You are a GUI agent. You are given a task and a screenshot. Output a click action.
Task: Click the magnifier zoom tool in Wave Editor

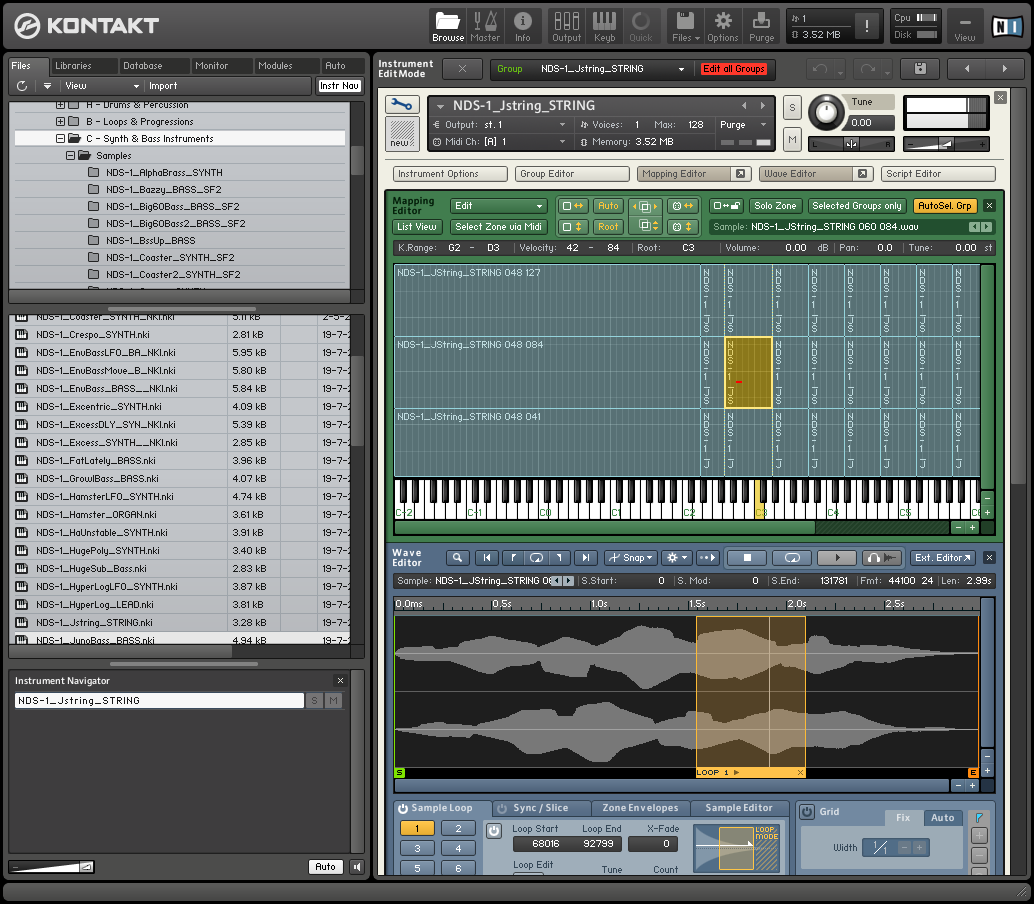pos(457,558)
